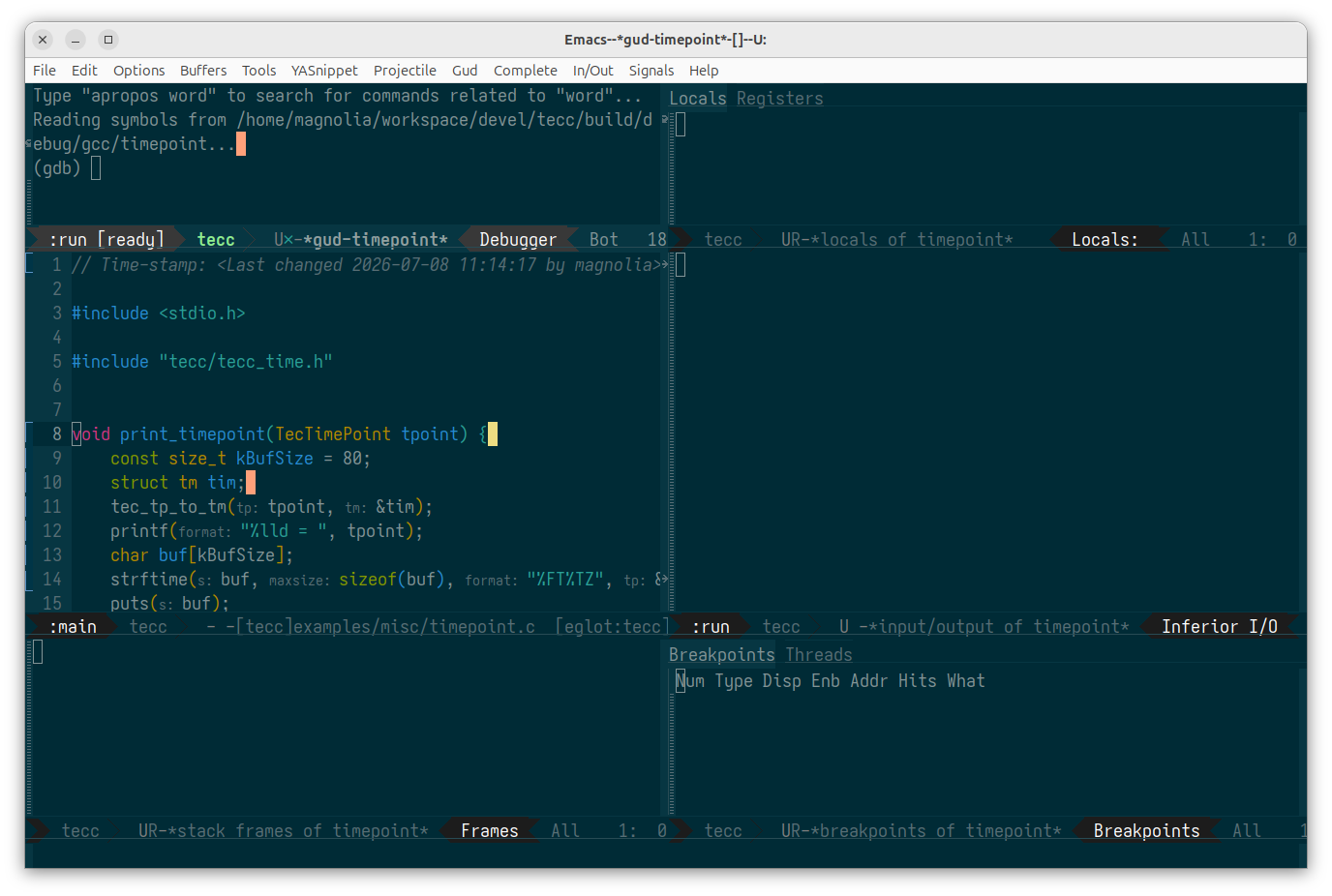Open the Gud menu
Viewport: 1332px width, 896px height.
pyautogui.click(x=465, y=71)
